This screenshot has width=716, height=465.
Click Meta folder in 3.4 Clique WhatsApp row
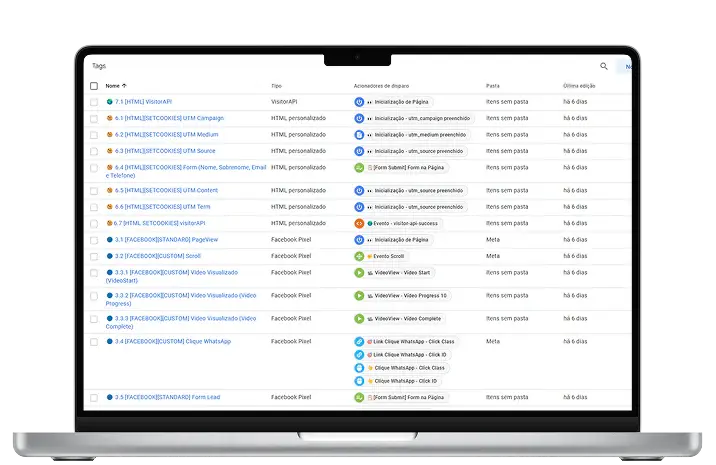click(x=493, y=342)
